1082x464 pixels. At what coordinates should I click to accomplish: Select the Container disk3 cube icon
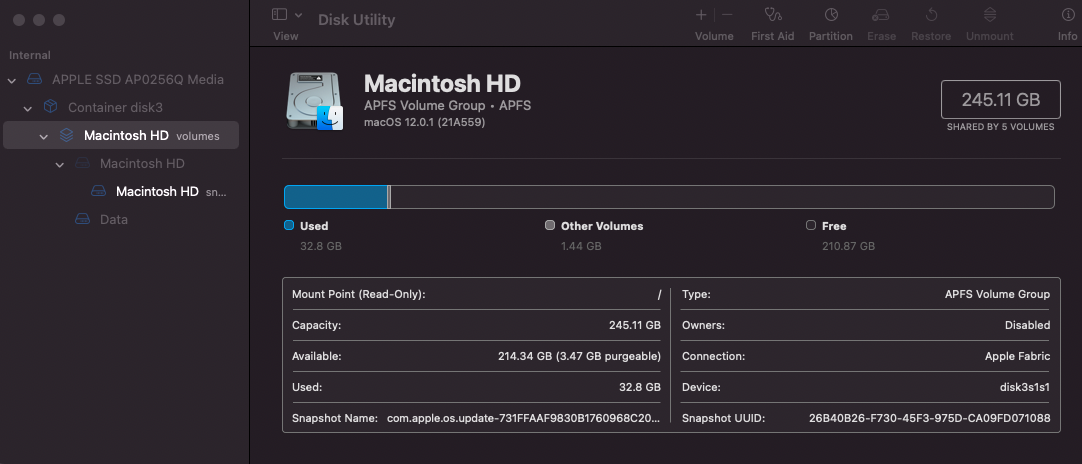click(x=50, y=107)
